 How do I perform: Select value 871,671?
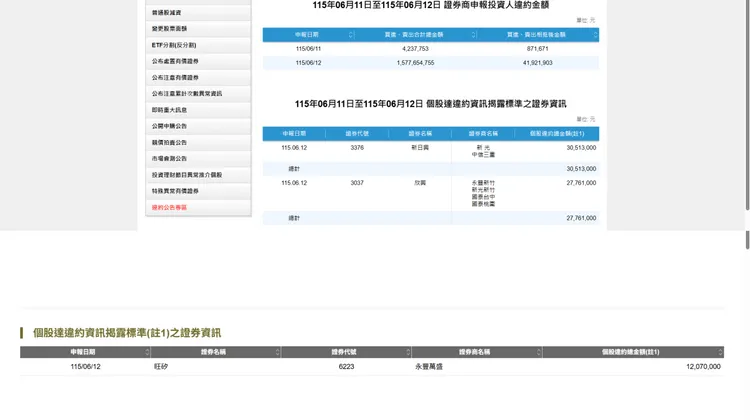pos(538,49)
